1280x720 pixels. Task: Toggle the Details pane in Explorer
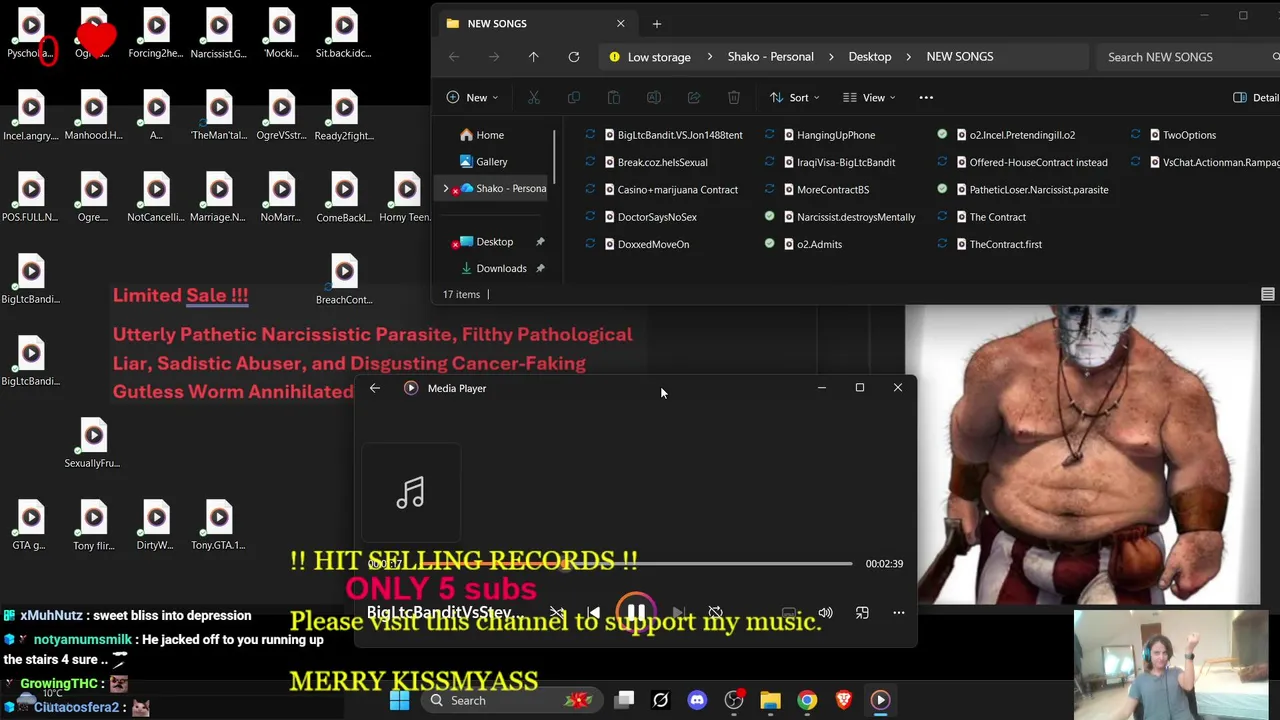pyautogui.click(x=1256, y=97)
